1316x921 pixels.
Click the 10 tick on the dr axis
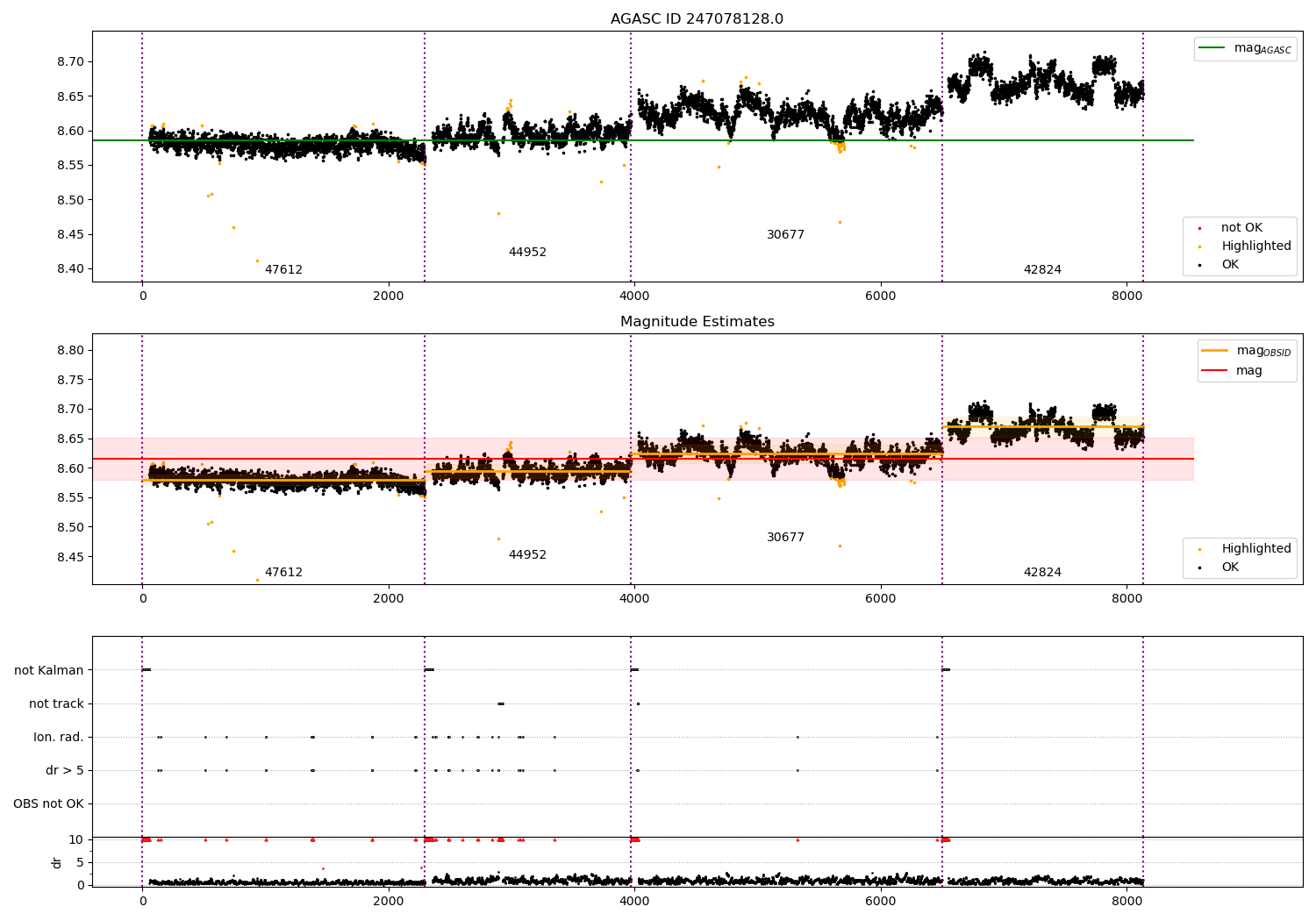(x=76, y=840)
